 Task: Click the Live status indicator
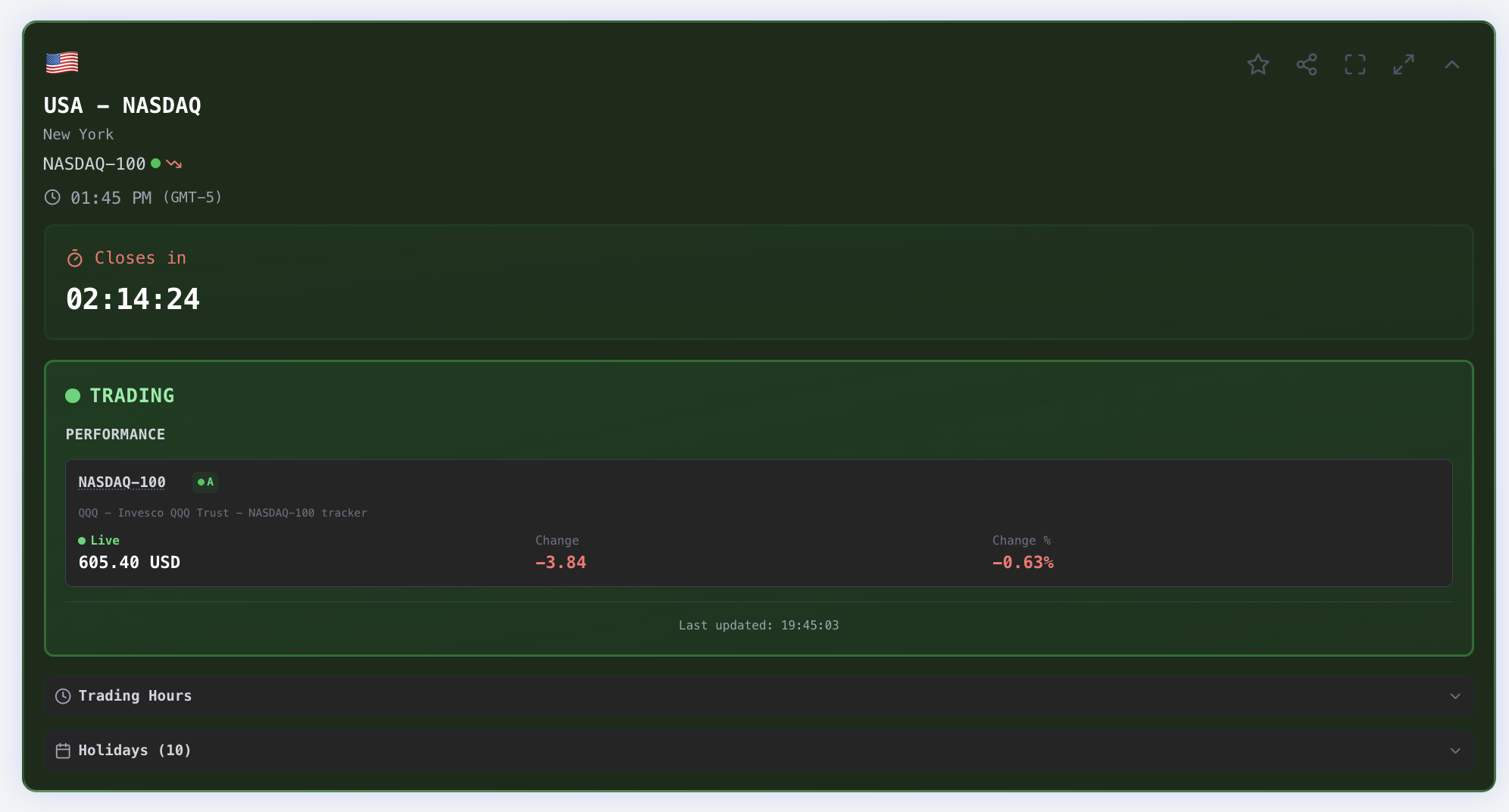(99, 541)
